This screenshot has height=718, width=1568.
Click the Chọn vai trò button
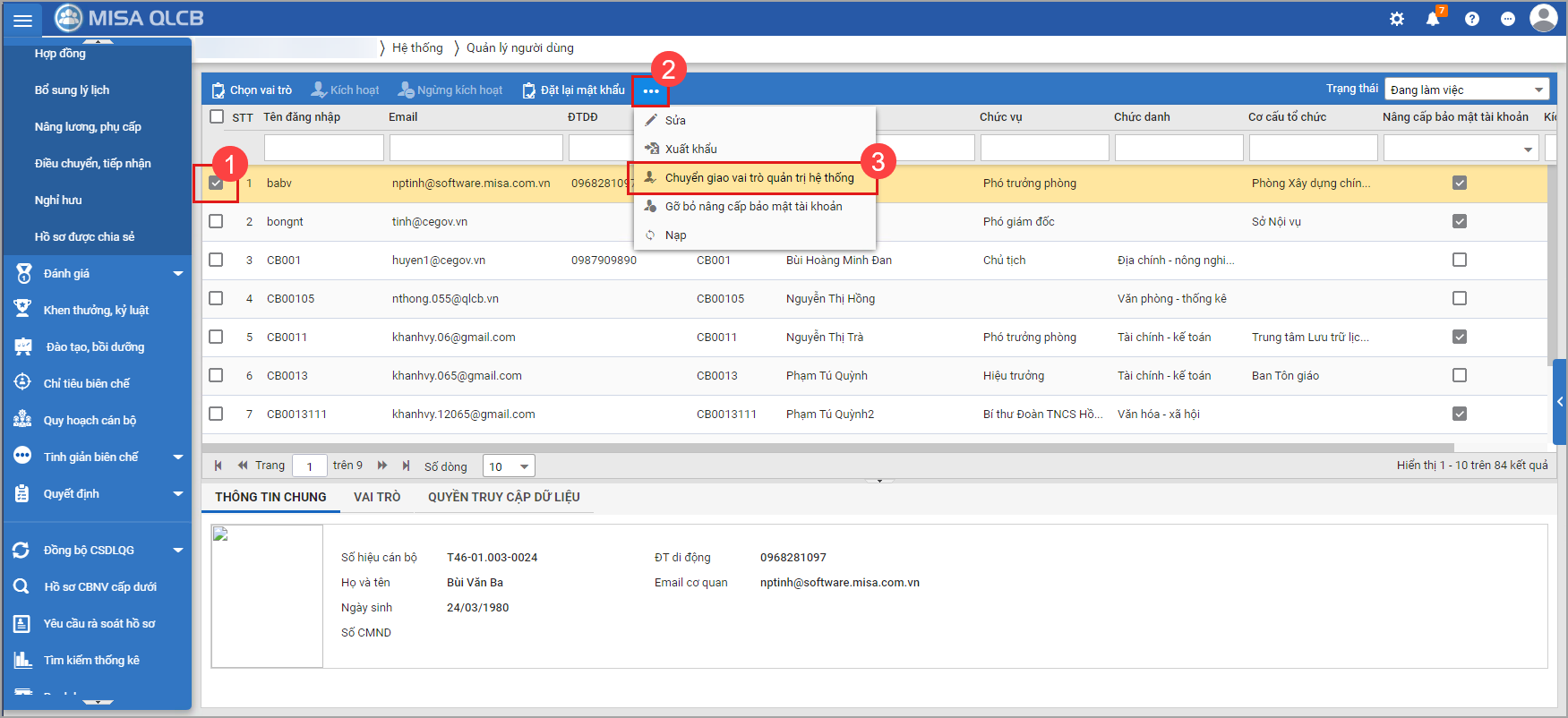[x=252, y=90]
